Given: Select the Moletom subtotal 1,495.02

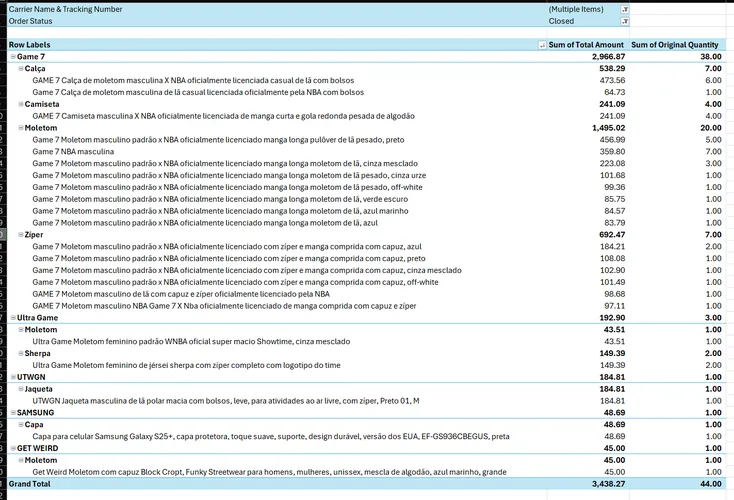Looking at the screenshot, I should [x=608, y=128].
